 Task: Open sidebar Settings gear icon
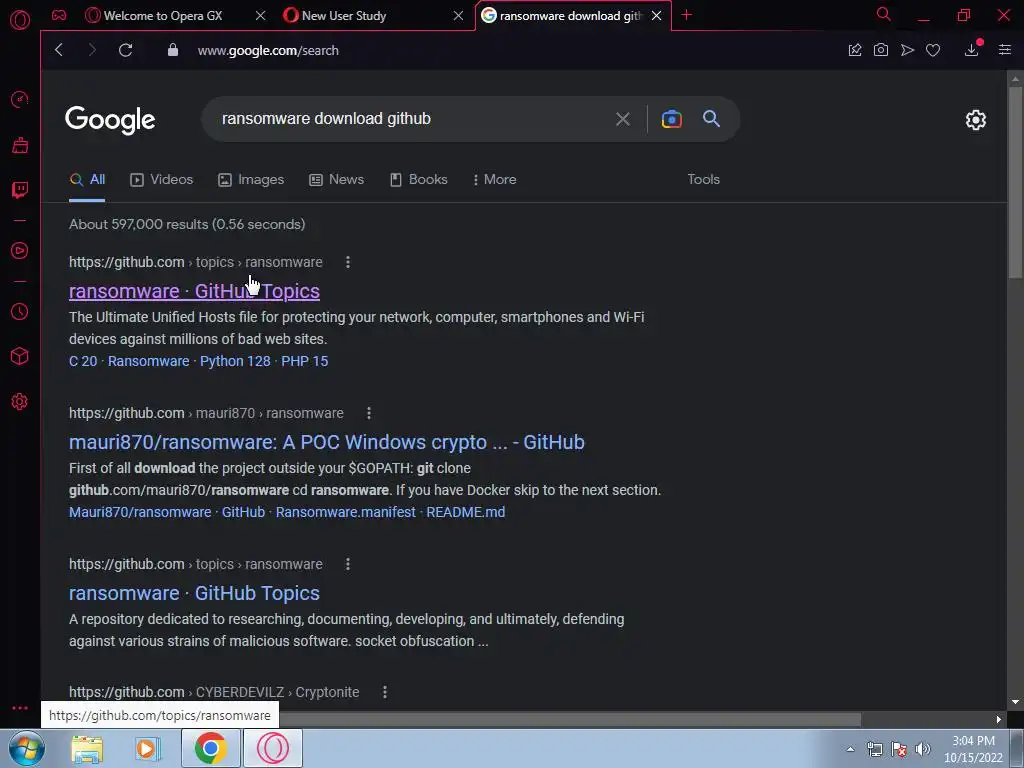click(x=20, y=402)
